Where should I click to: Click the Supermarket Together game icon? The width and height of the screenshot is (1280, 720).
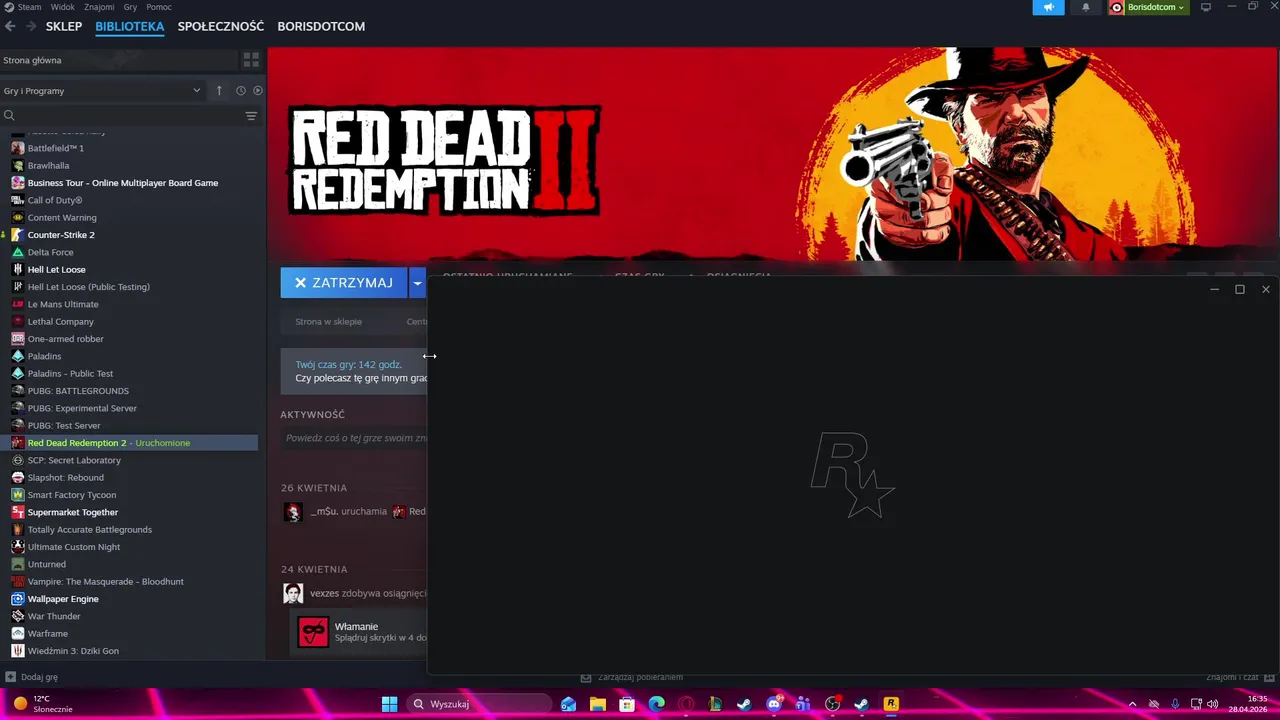point(18,512)
